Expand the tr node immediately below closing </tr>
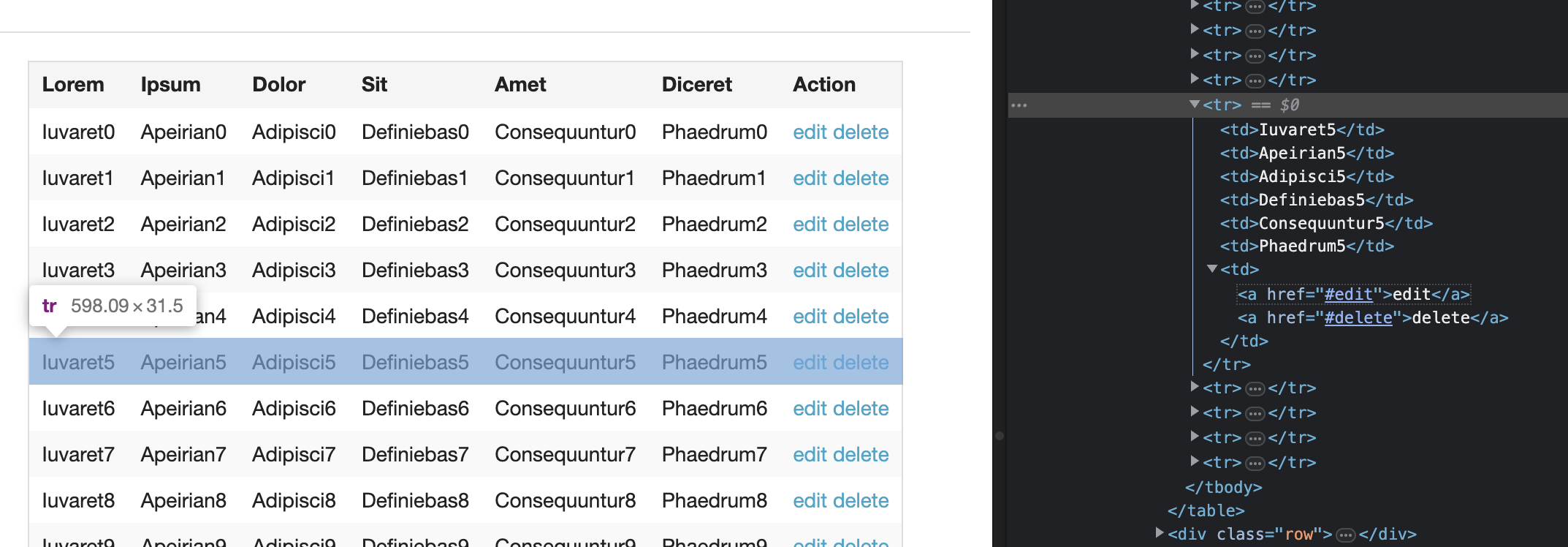The width and height of the screenshot is (1568, 547). tap(1195, 387)
